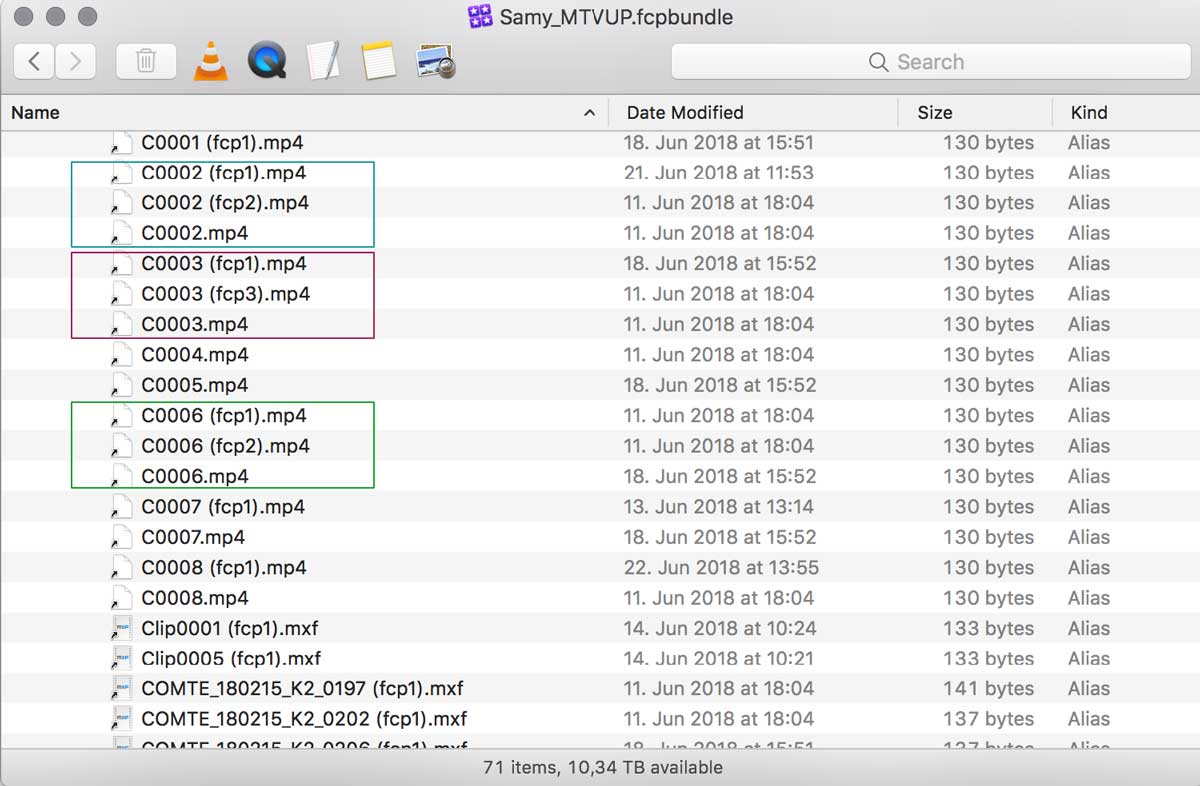Click date 14. Jun 2018 at 10:21
Screen dimensions: 1200x786
[x=719, y=658]
